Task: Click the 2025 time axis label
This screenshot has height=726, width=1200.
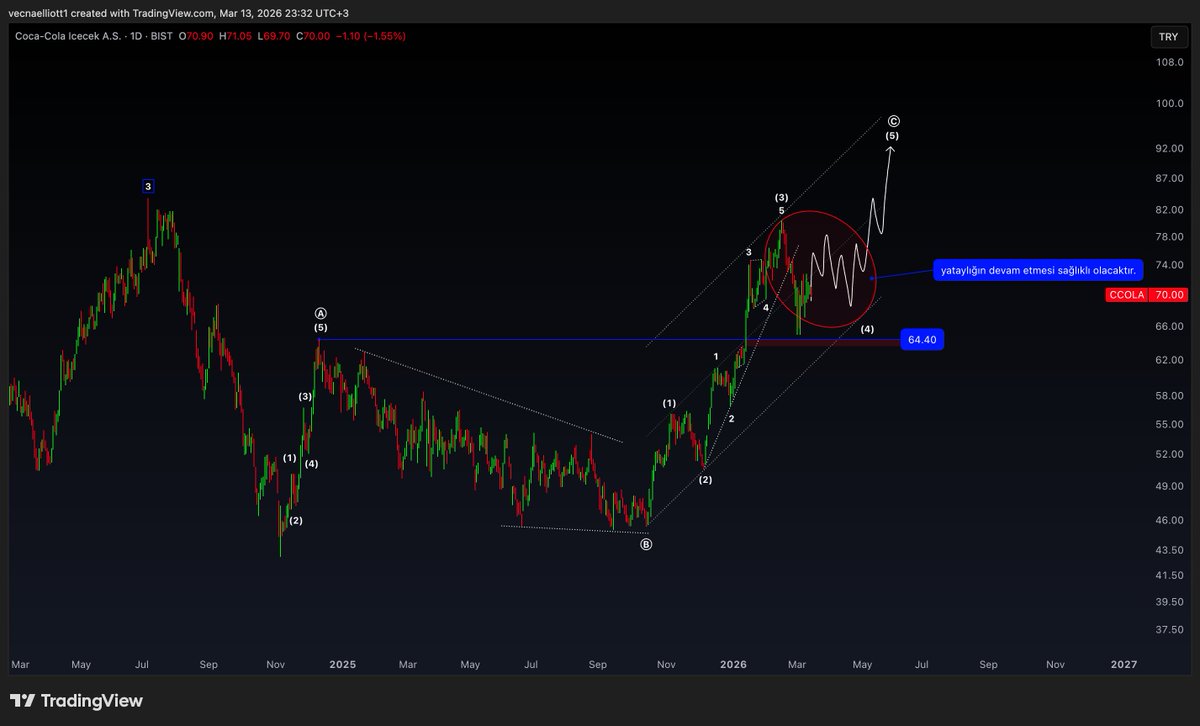Action: point(343,663)
